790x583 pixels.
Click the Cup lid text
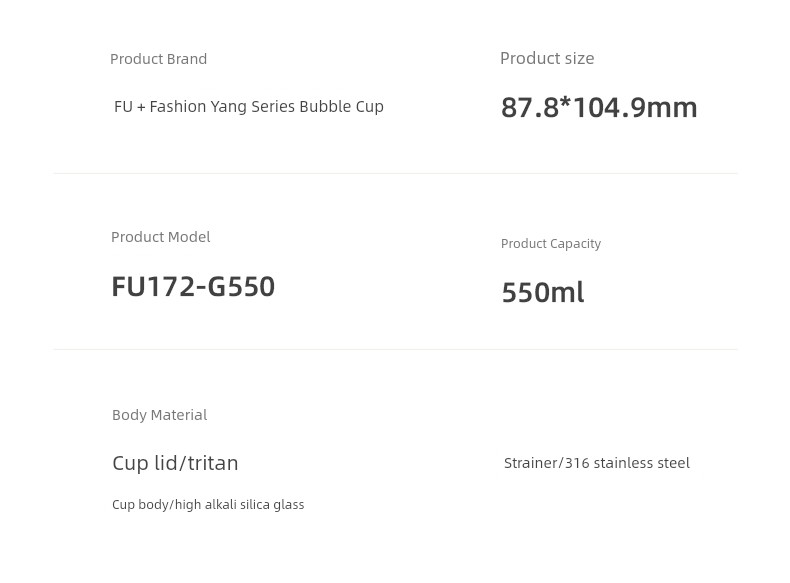click(144, 463)
